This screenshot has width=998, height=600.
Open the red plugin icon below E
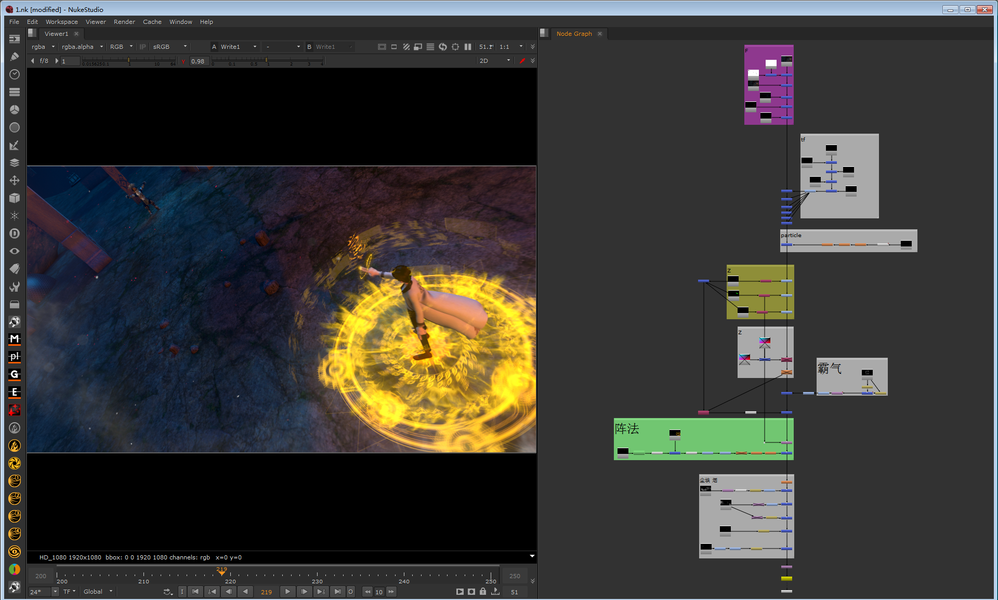(14, 410)
